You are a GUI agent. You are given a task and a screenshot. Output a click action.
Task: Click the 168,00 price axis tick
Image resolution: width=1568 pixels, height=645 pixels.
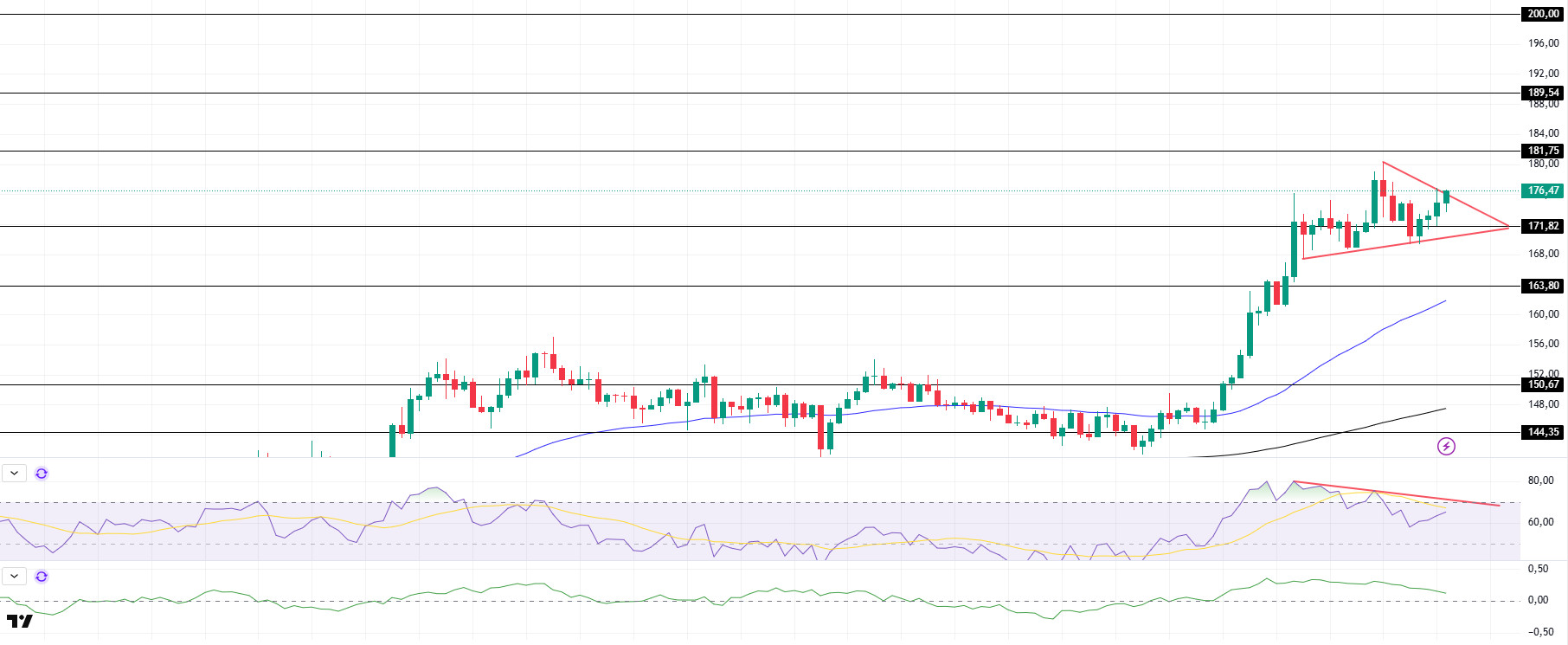(x=1544, y=254)
